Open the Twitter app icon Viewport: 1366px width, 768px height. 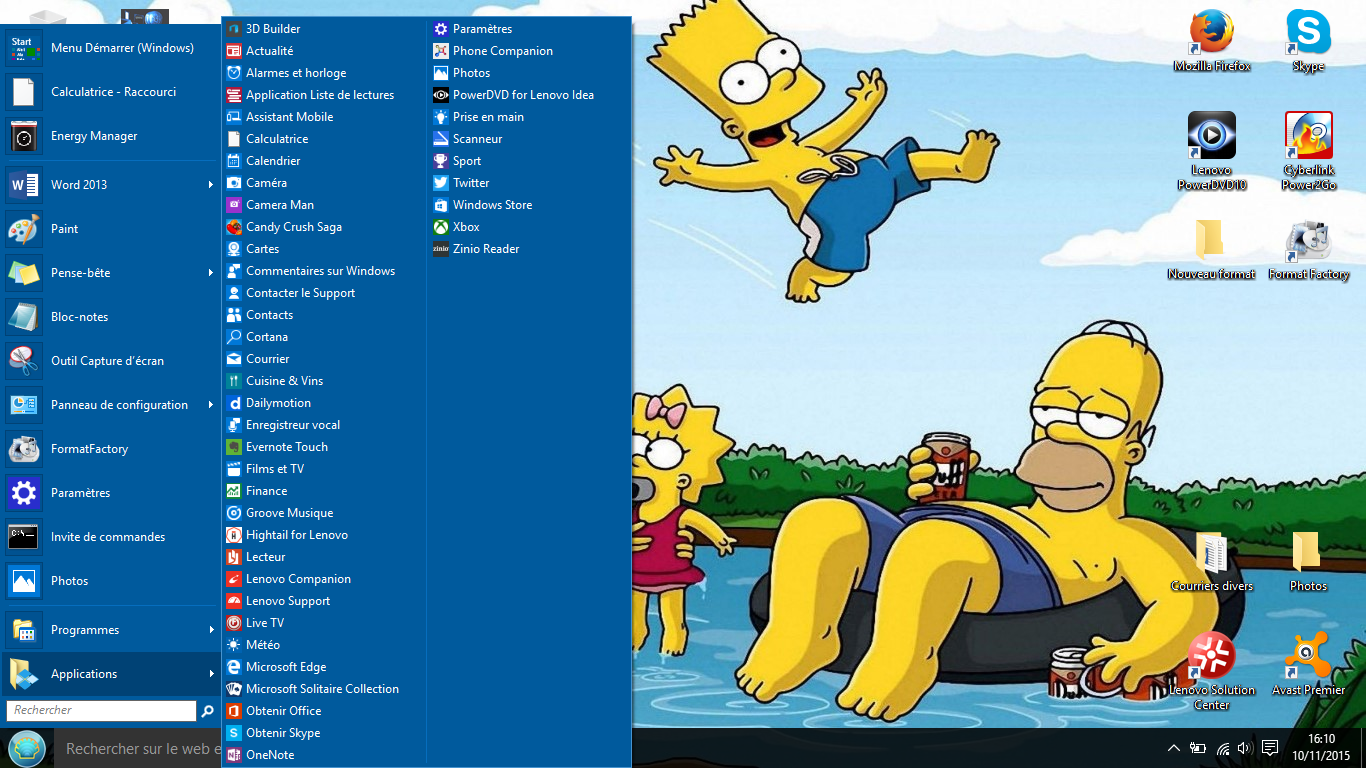point(441,183)
